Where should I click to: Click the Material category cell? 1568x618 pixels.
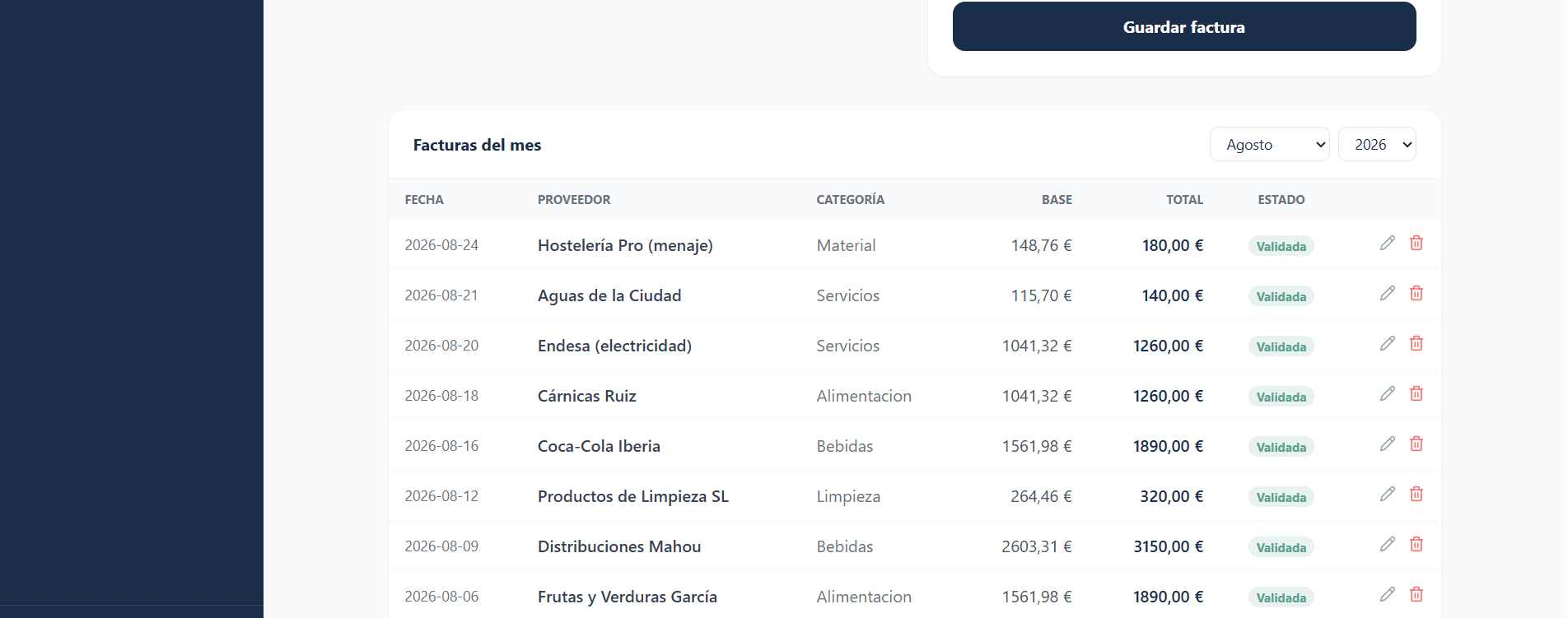846,245
